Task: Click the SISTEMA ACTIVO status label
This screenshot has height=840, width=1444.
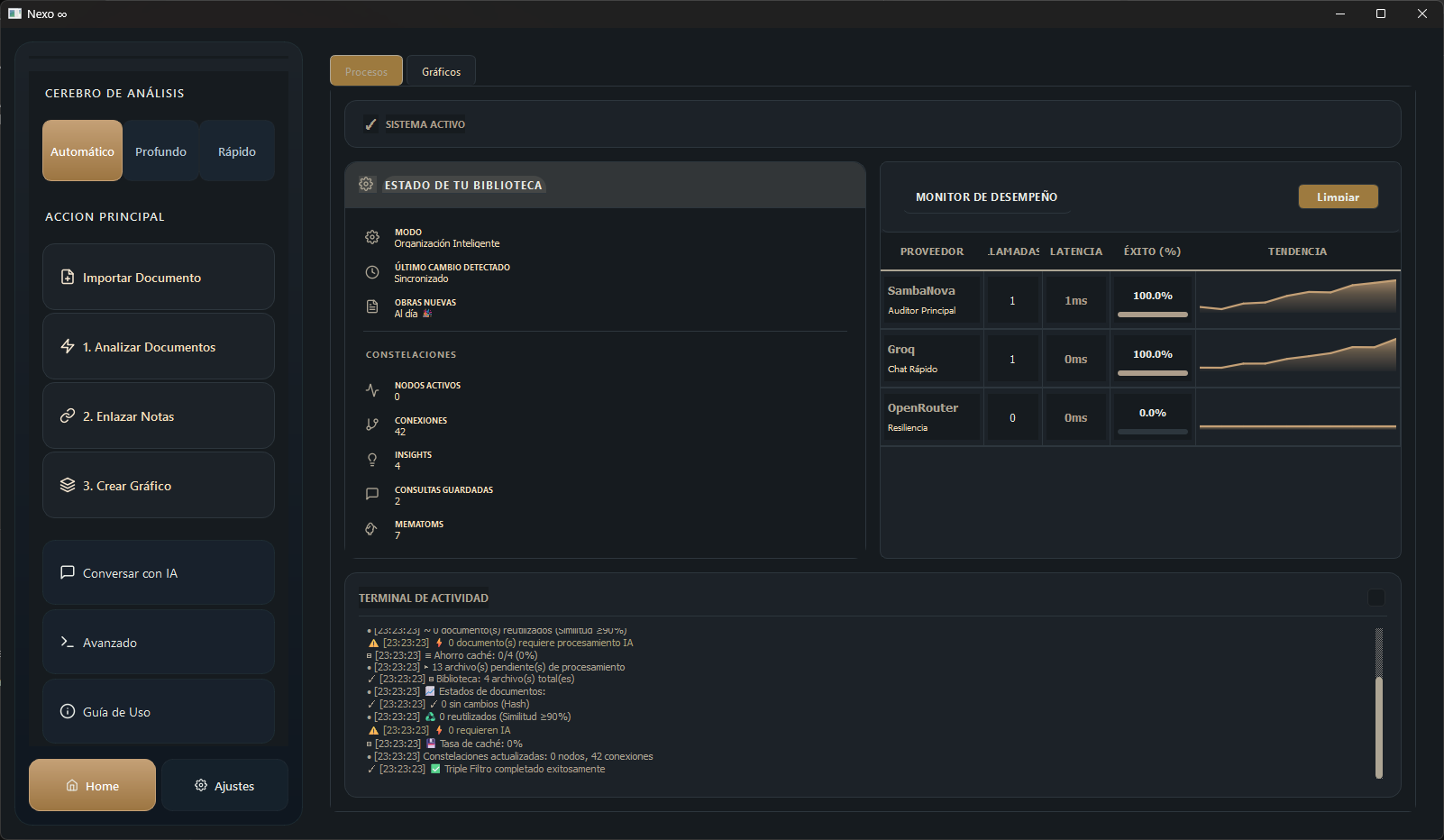Action: pos(425,124)
